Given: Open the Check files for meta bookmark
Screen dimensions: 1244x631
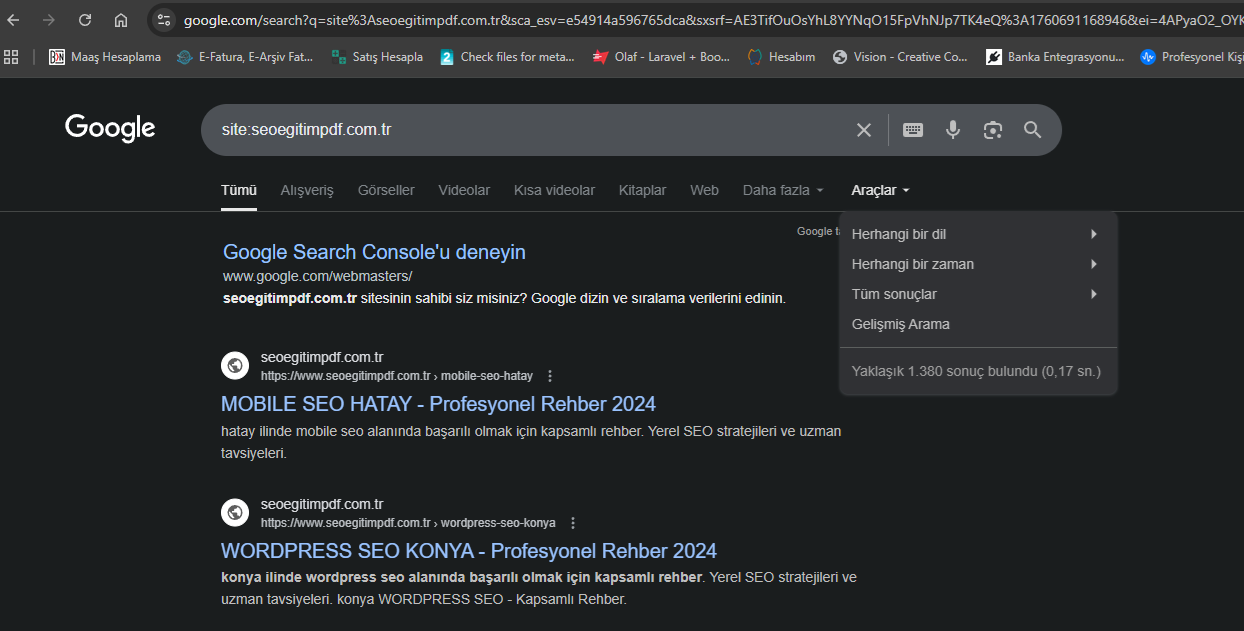Looking at the screenshot, I should tap(507, 57).
